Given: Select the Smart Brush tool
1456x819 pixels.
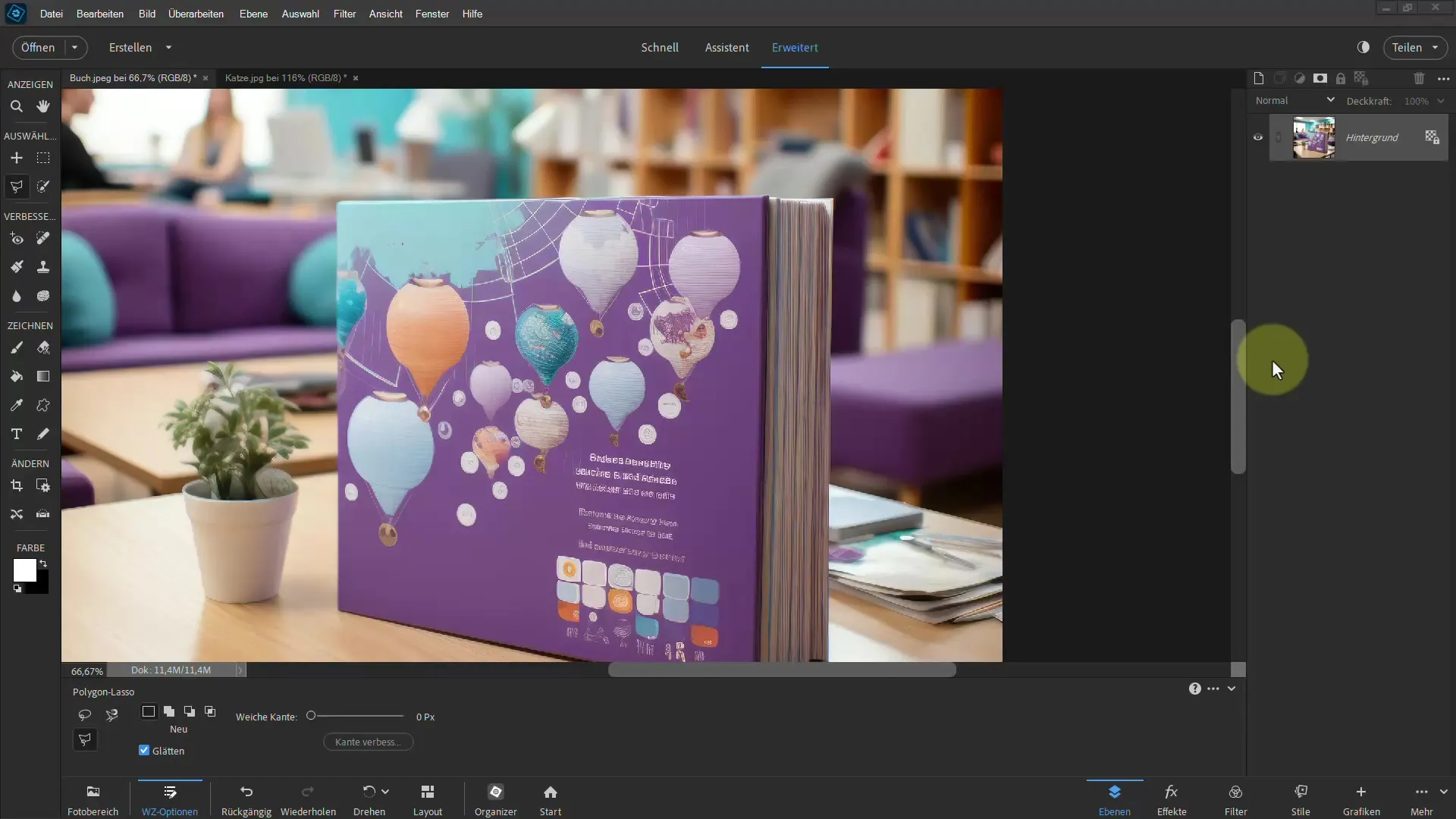Looking at the screenshot, I should pyautogui.click(x=16, y=267).
